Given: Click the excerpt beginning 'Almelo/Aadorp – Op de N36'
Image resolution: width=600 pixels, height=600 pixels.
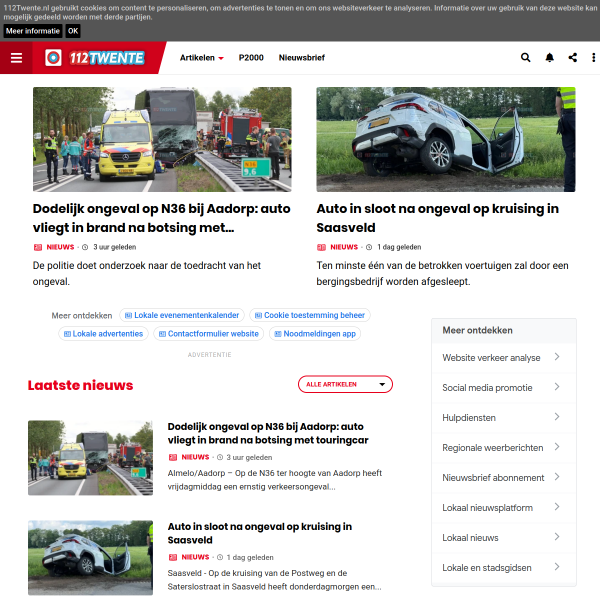Looking at the screenshot, I should pos(275,480).
